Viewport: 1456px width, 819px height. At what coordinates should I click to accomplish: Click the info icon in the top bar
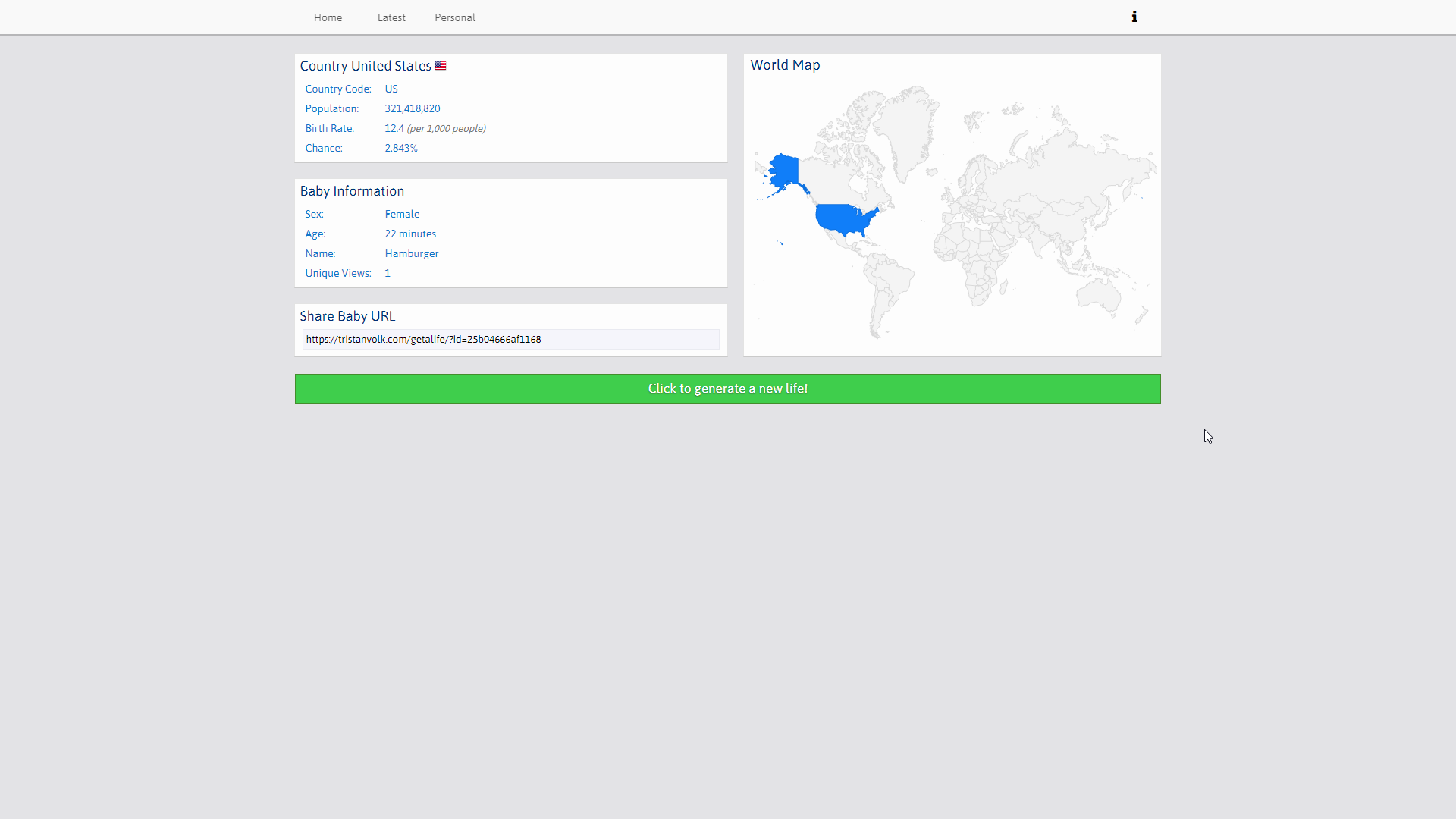tap(1134, 16)
